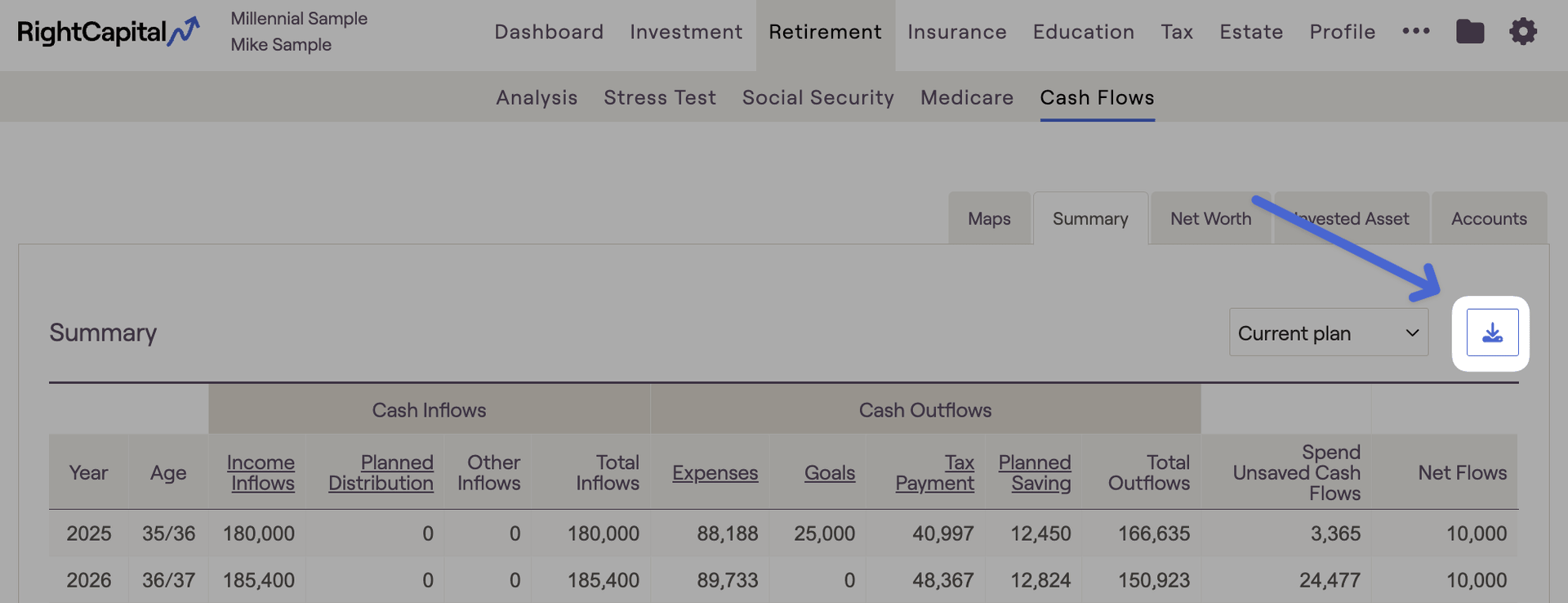The height and width of the screenshot is (603, 1568).
Task: Navigate to Dashboard in top menu
Action: 549,32
